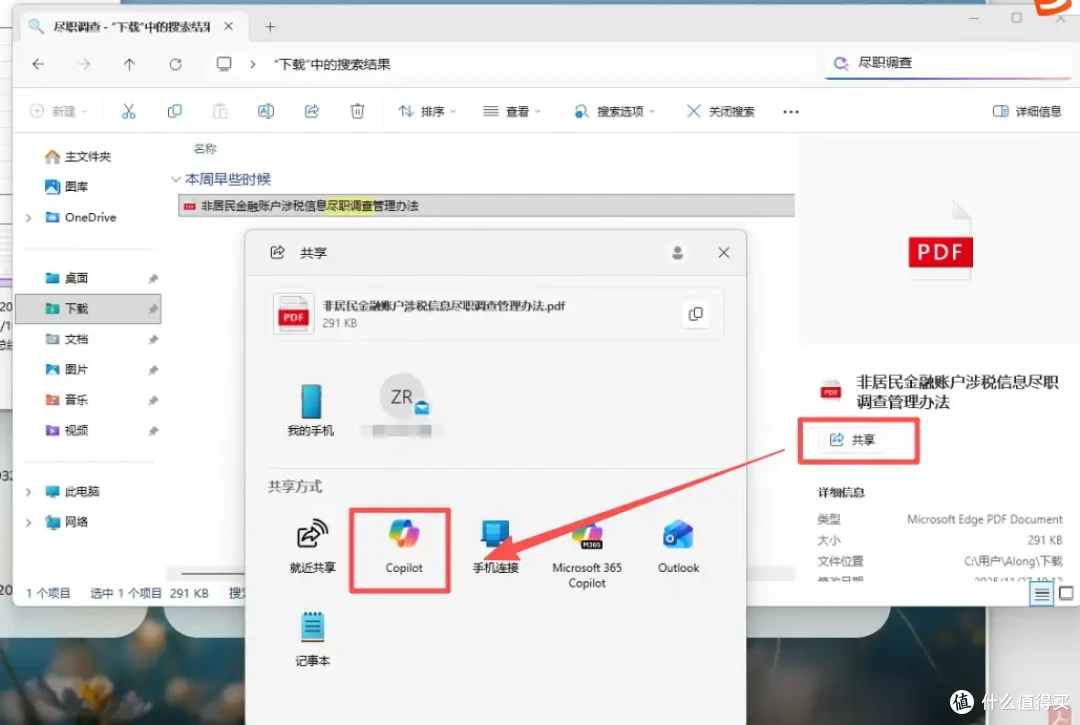1080x725 pixels.
Task: Open 搜索选项 dropdown
Action: [614, 111]
